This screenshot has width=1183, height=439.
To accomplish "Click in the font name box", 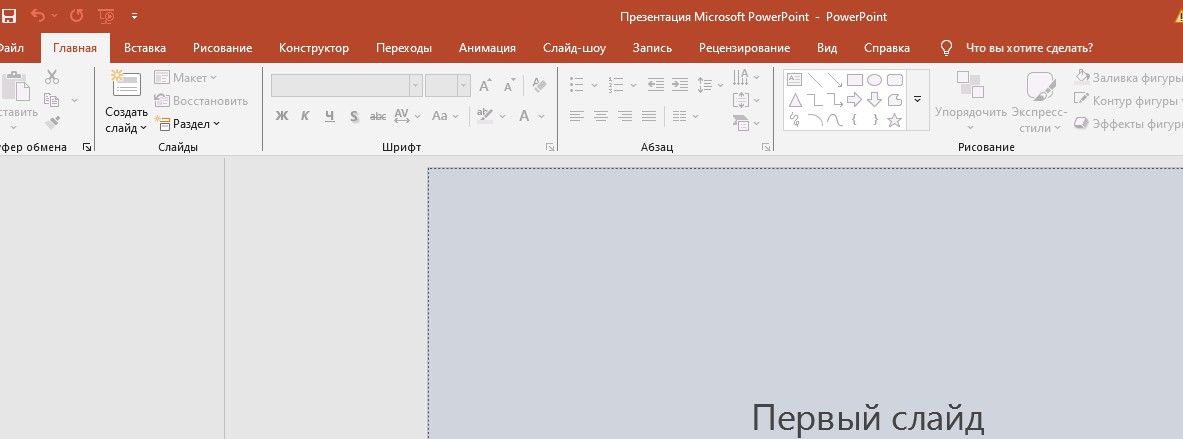I will point(340,85).
